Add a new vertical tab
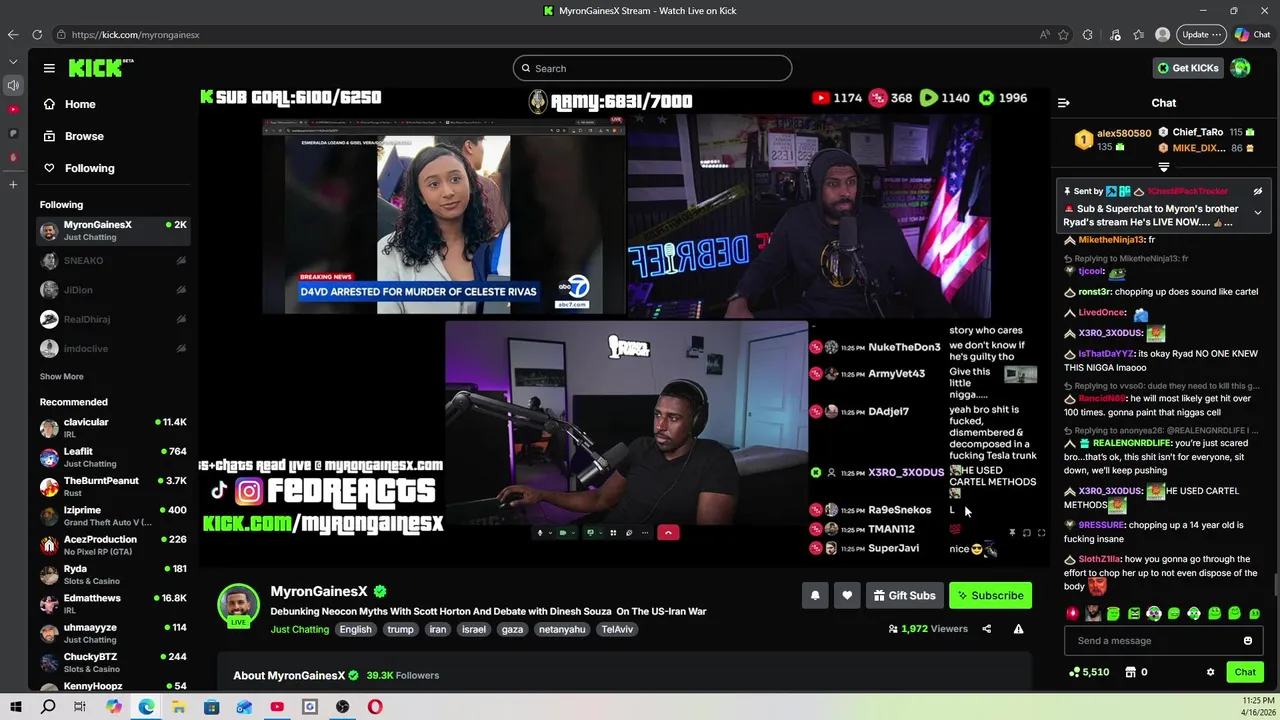 13,184
